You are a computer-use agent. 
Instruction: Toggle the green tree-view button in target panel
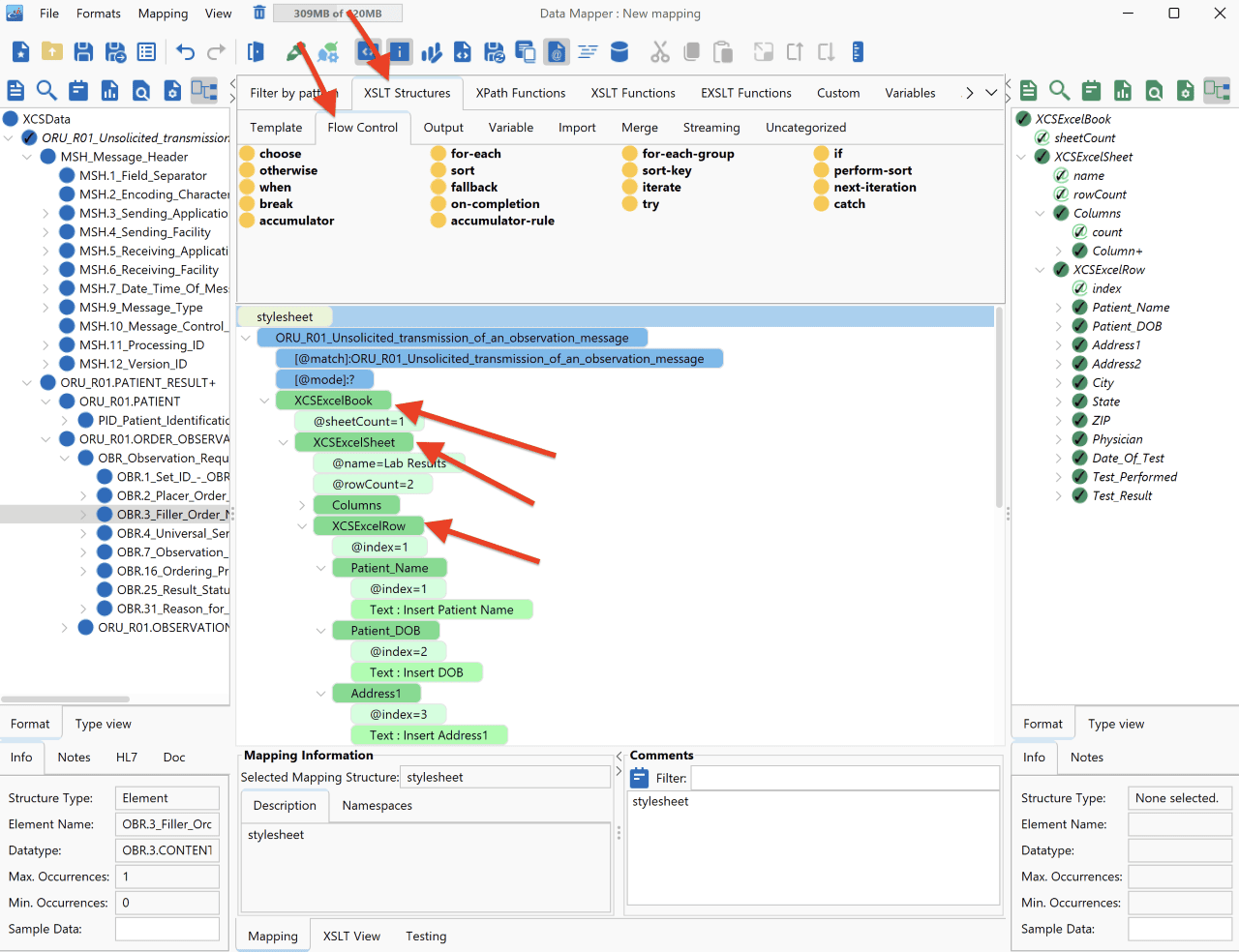point(1217,91)
